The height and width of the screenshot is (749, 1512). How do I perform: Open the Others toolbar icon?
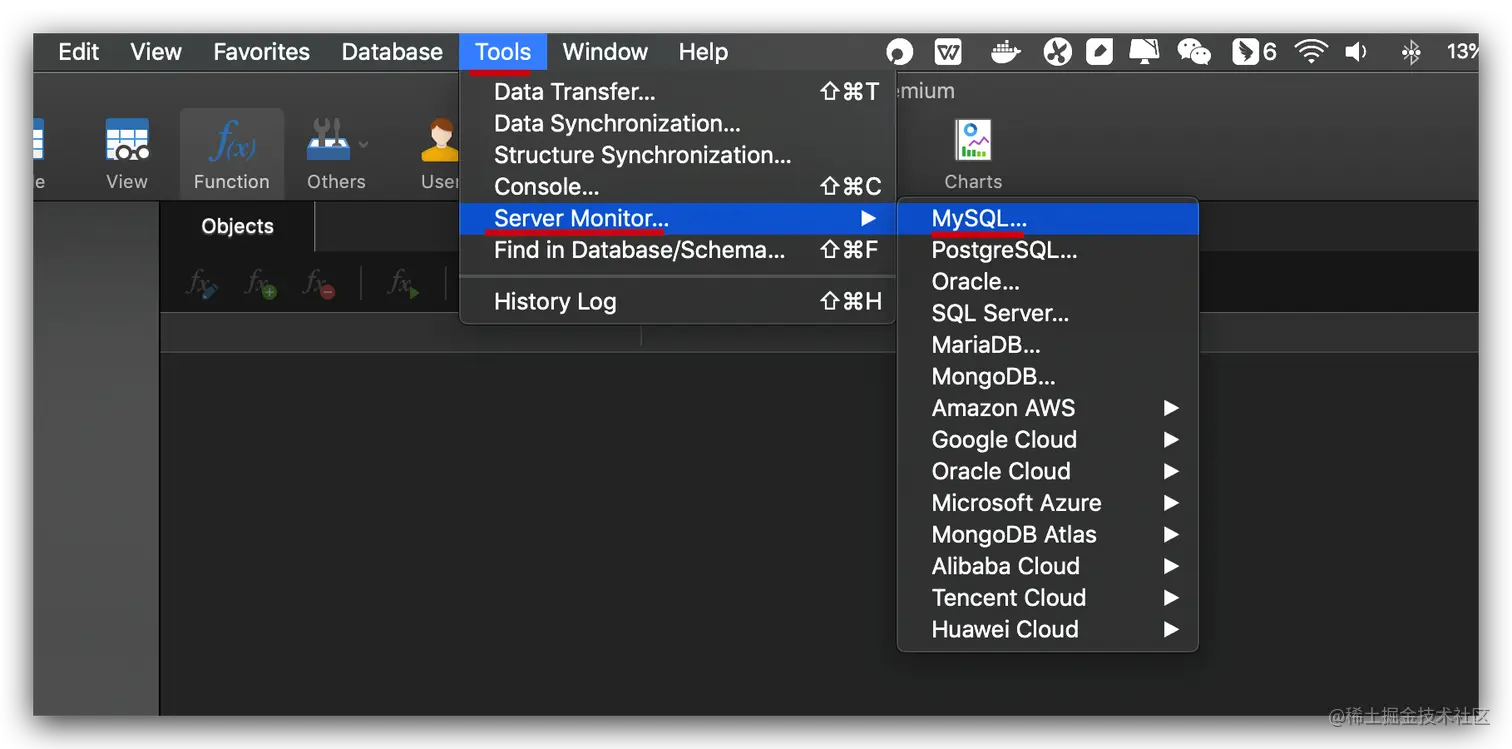click(335, 154)
